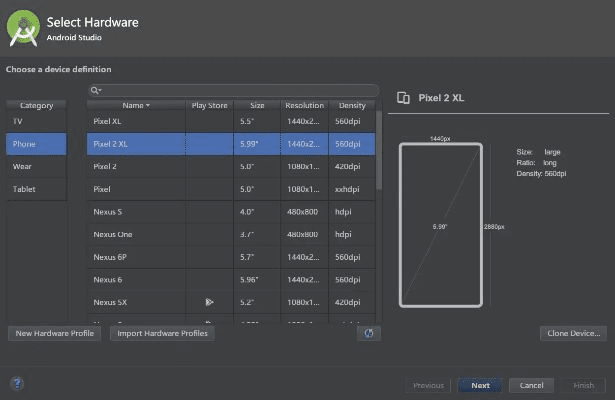Proceed with the Next button

480,385
